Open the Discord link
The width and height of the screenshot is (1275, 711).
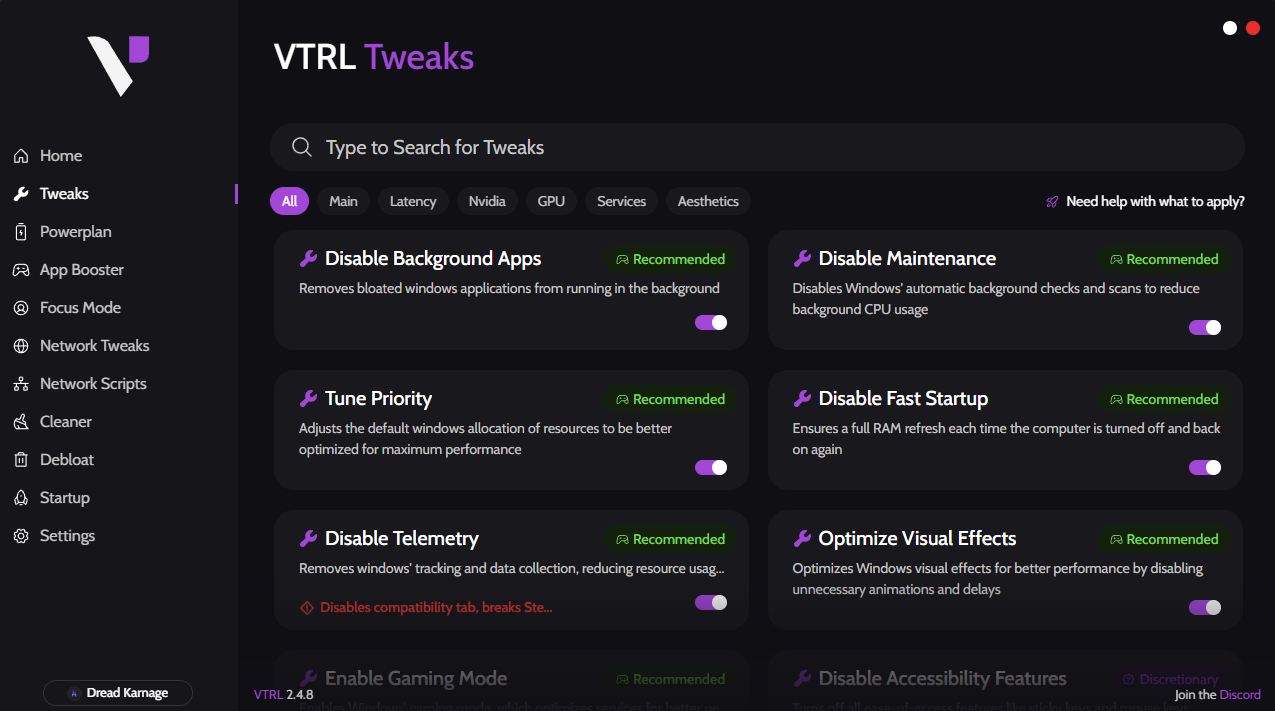pos(1240,695)
